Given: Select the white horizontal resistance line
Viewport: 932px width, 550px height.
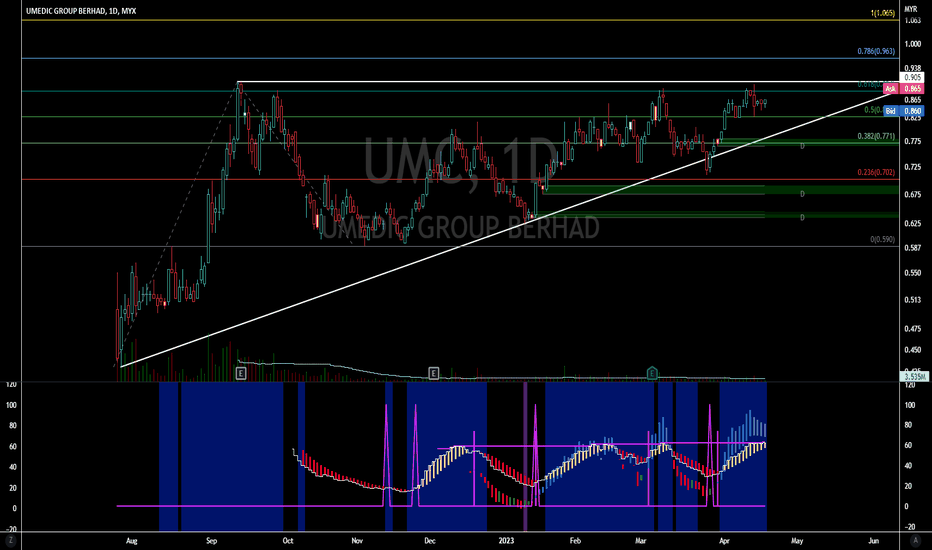Looking at the screenshot, I should tap(568, 81).
